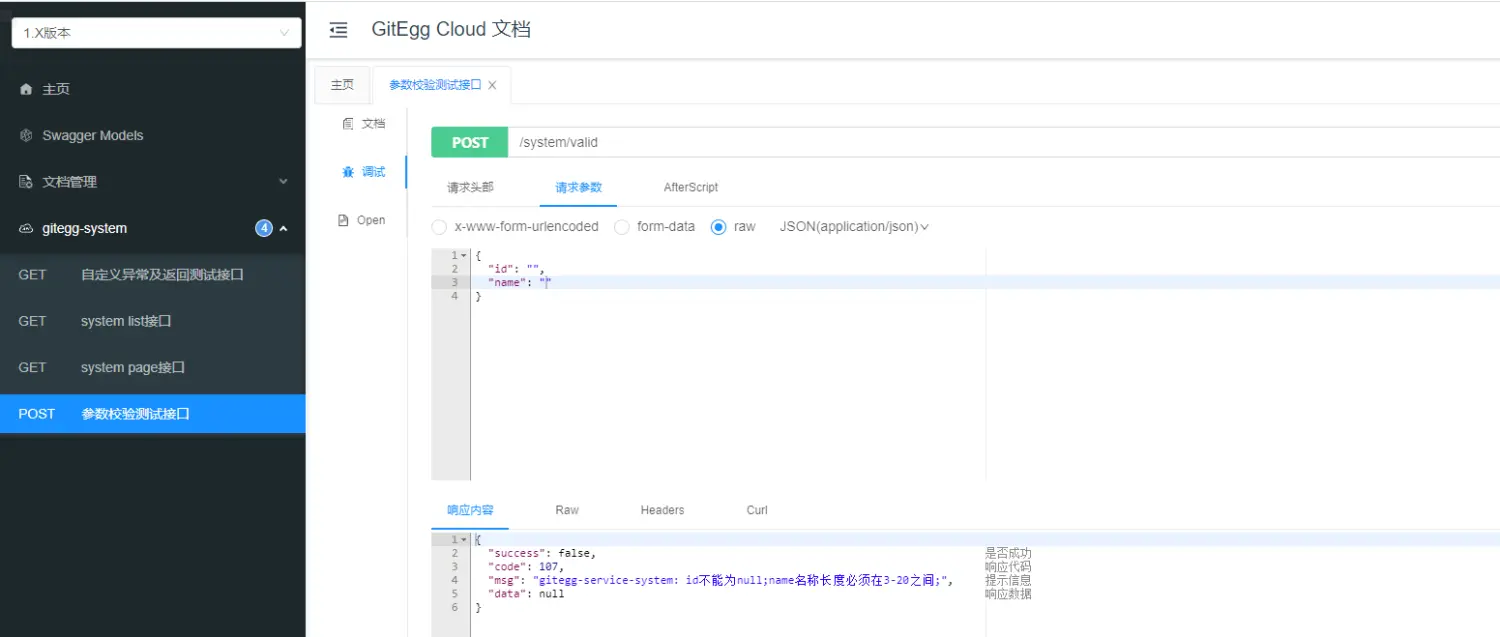Screen dimensions: 1500x637
Task: Open 调试 side tab
Action: click(363, 172)
